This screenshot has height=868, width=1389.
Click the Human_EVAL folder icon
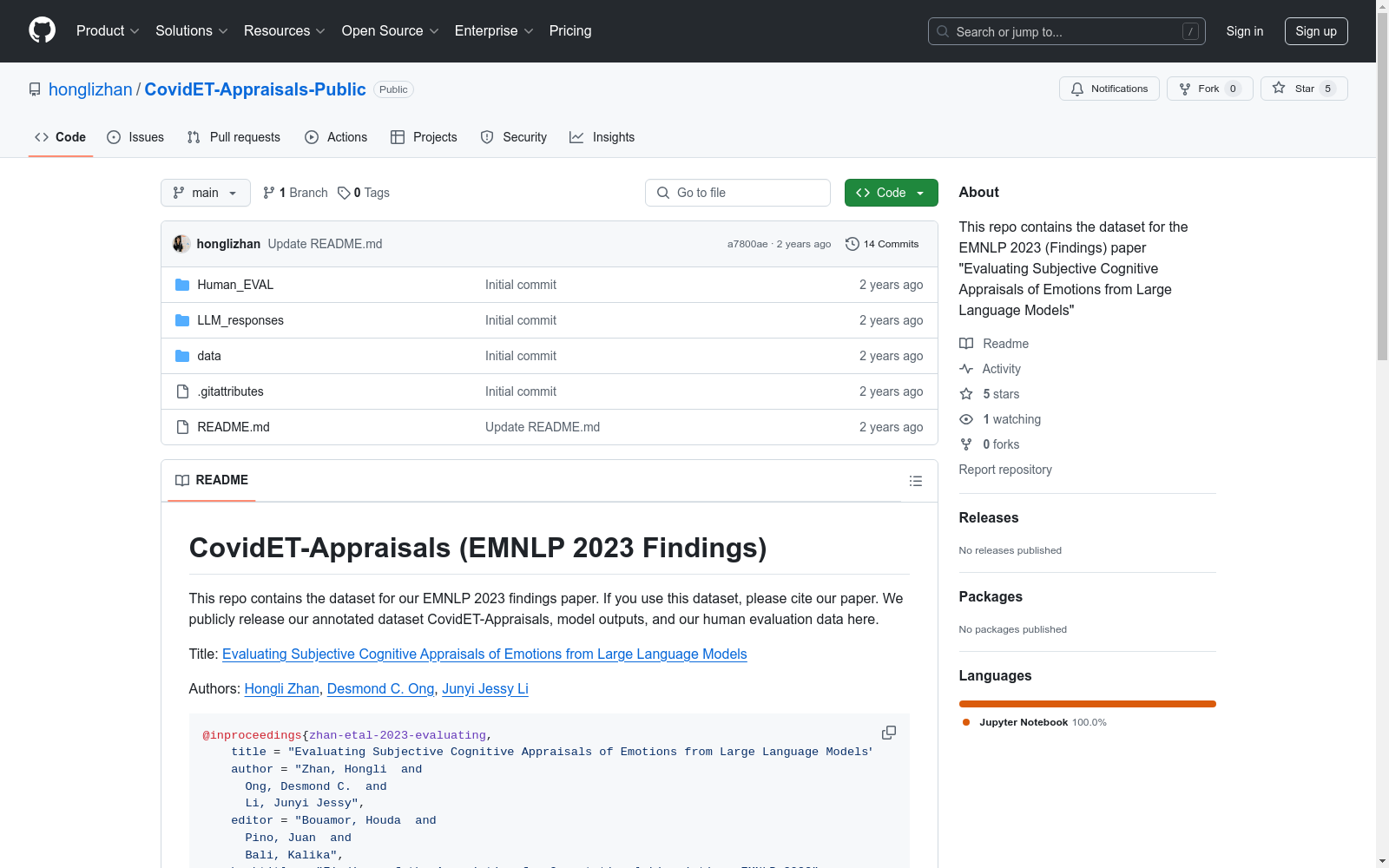pos(182,285)
